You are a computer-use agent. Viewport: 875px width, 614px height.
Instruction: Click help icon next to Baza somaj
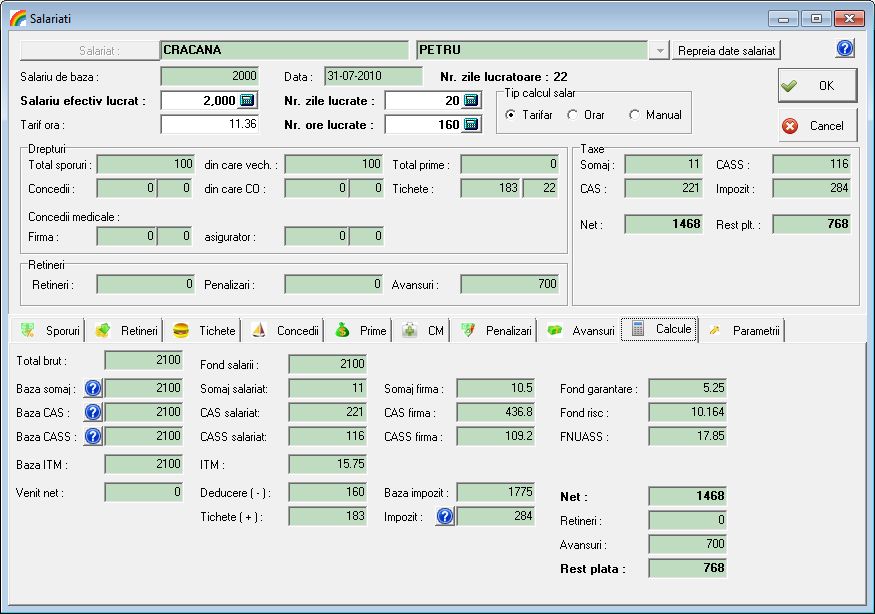(92, 388)
